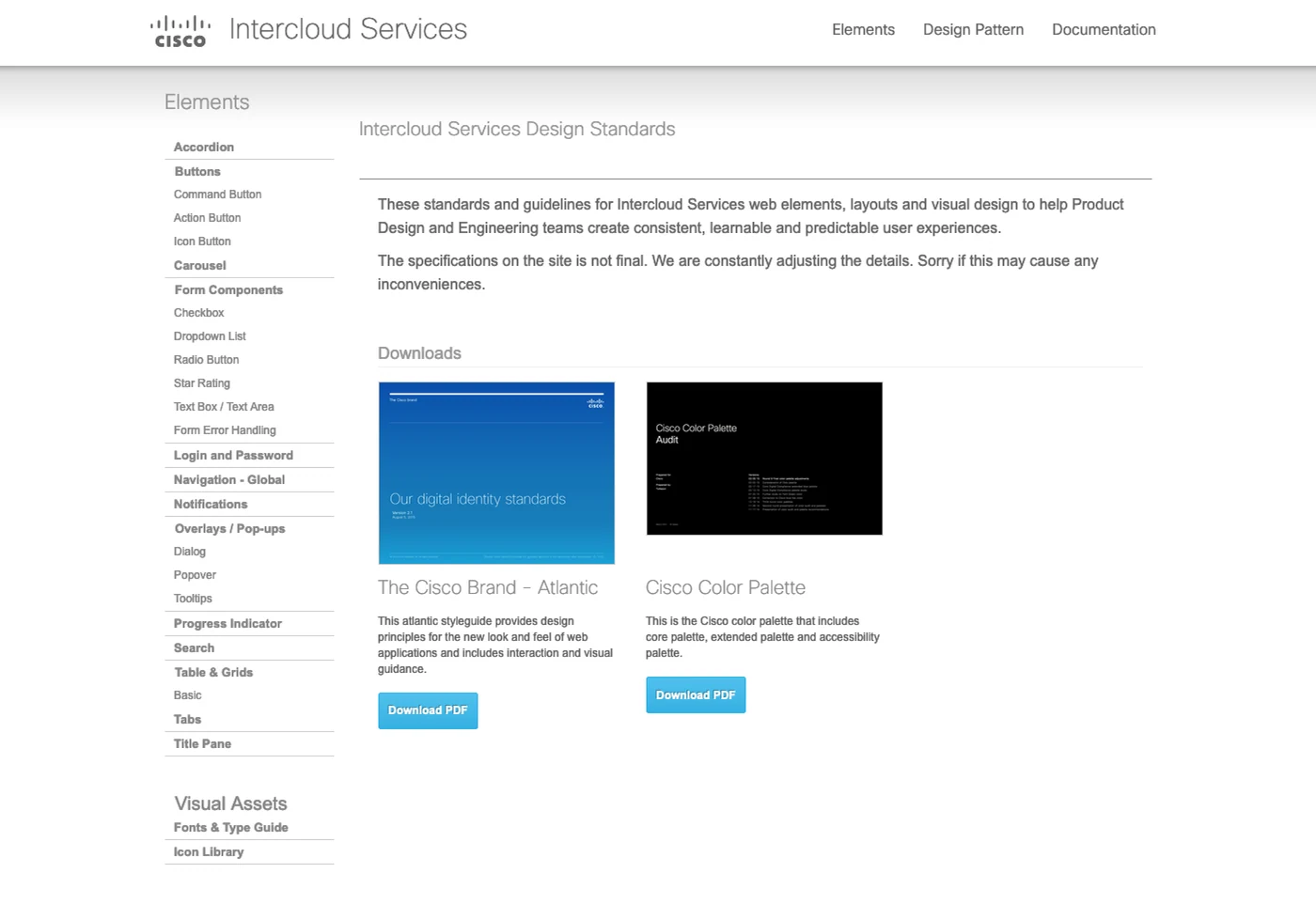
Task: Open the Command Button page
Action: click(217, 195)
